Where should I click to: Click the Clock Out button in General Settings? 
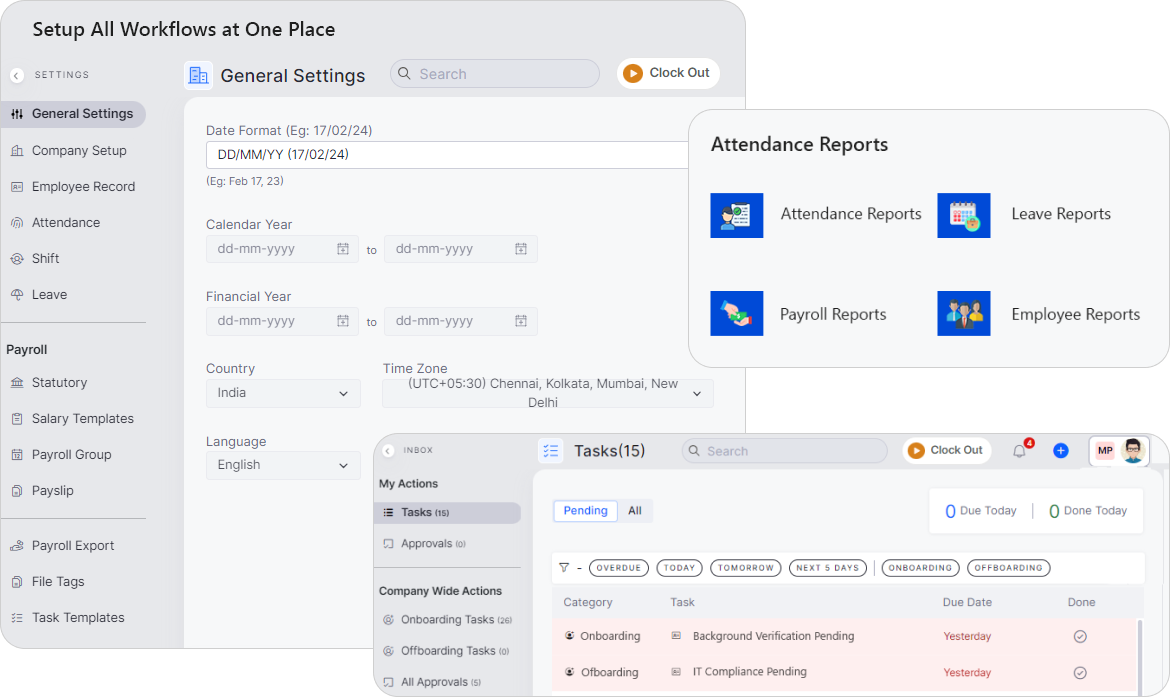point(668,73)
